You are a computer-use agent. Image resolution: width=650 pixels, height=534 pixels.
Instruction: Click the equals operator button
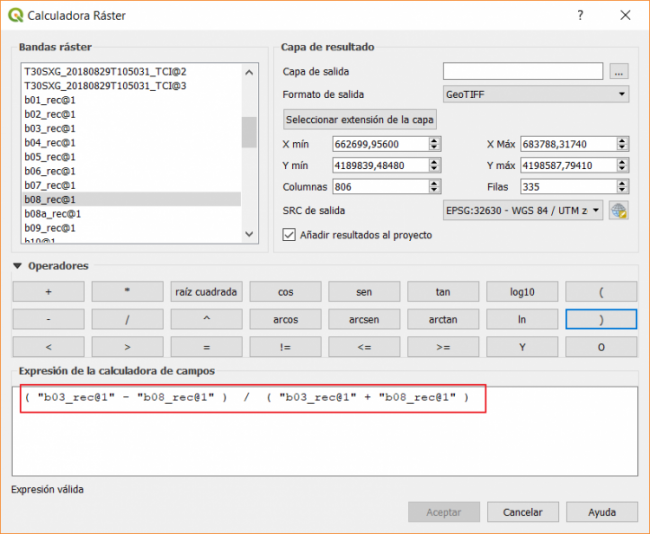(206, 347)
